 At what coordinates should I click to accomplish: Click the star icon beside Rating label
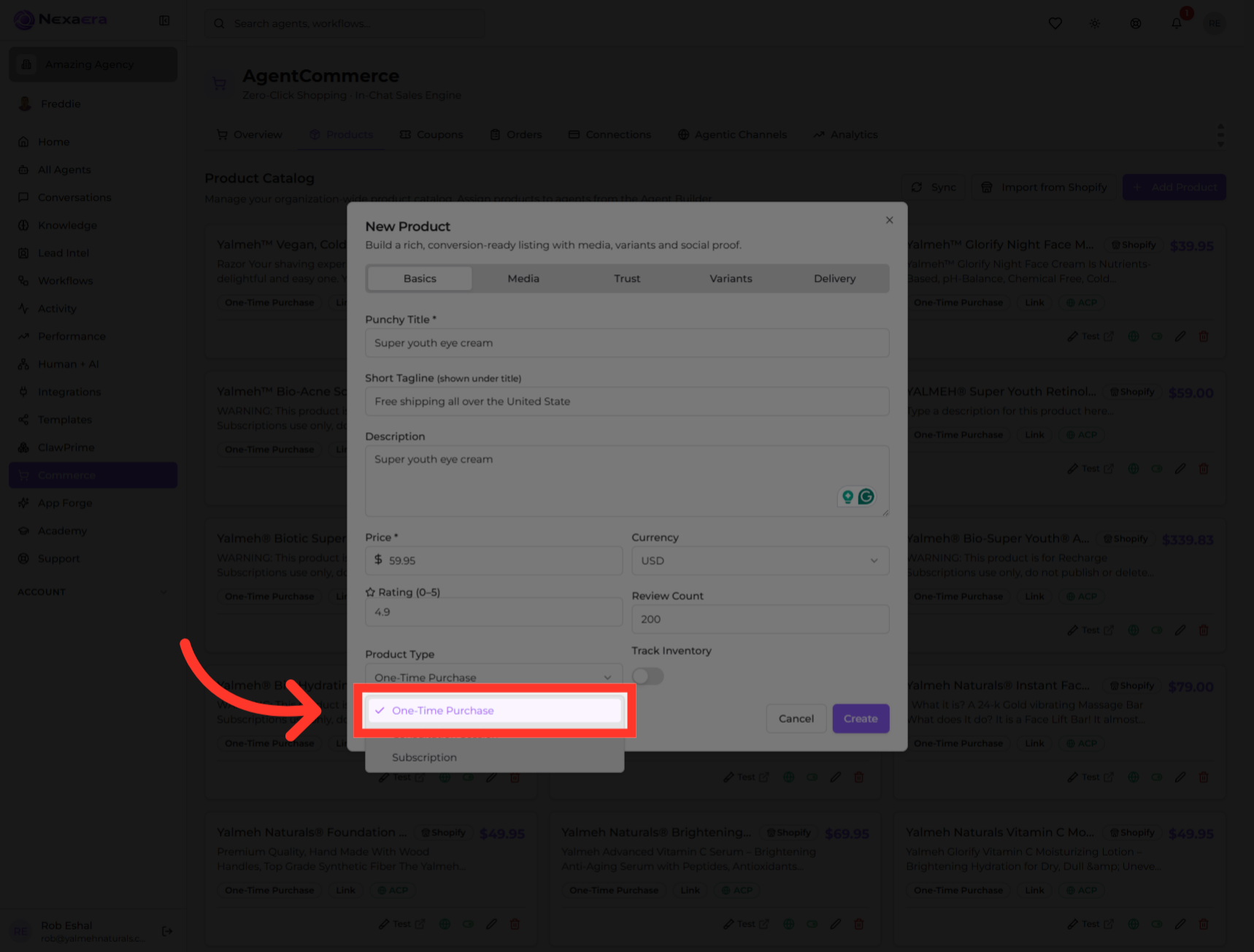coord(370,592)
